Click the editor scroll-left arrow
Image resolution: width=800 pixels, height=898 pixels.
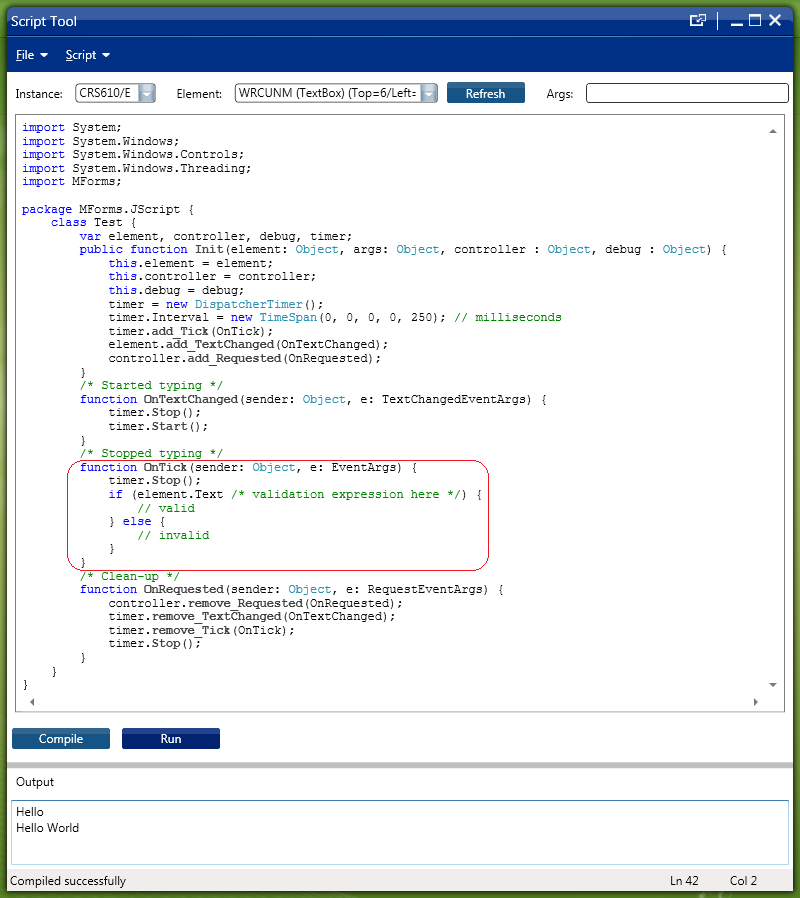pyautogui.click(x=31, y=702)
